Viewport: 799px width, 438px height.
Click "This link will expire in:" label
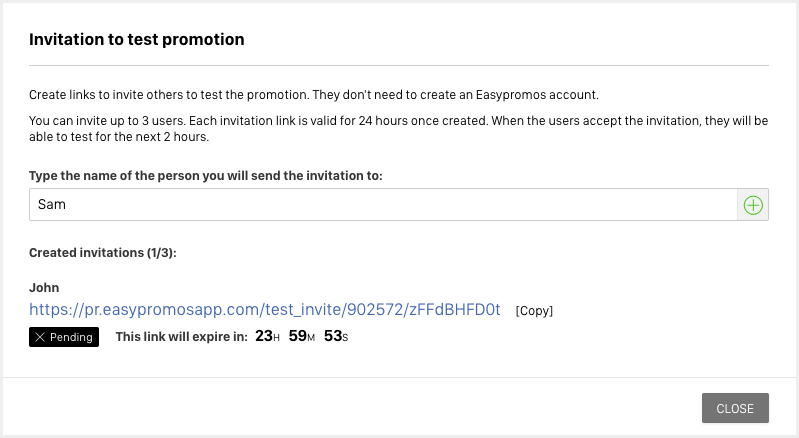point(181,337)
